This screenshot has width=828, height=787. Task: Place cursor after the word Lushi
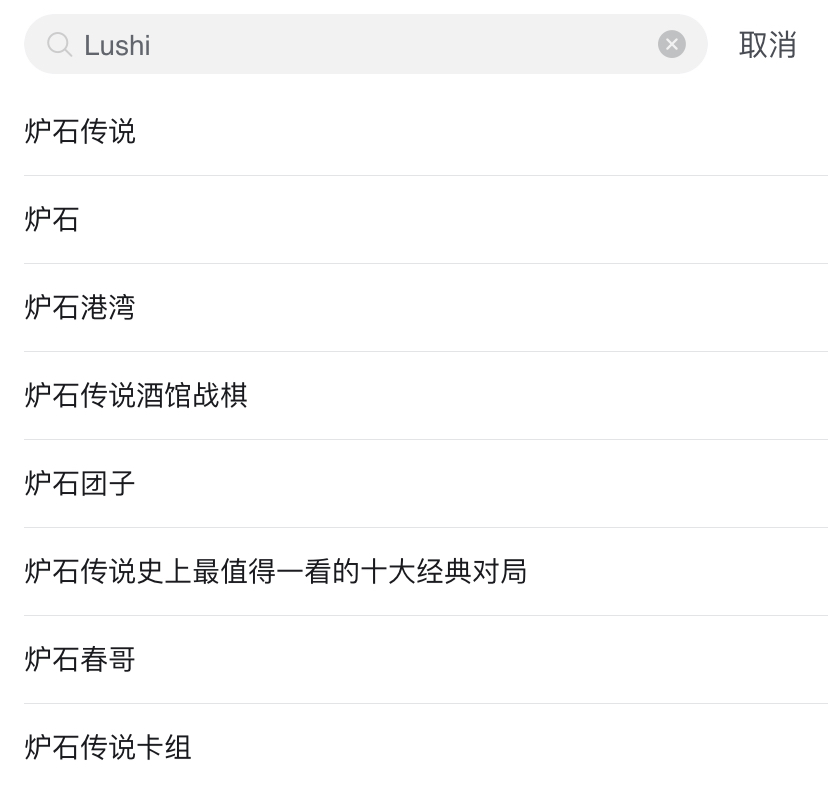(152, 45)
